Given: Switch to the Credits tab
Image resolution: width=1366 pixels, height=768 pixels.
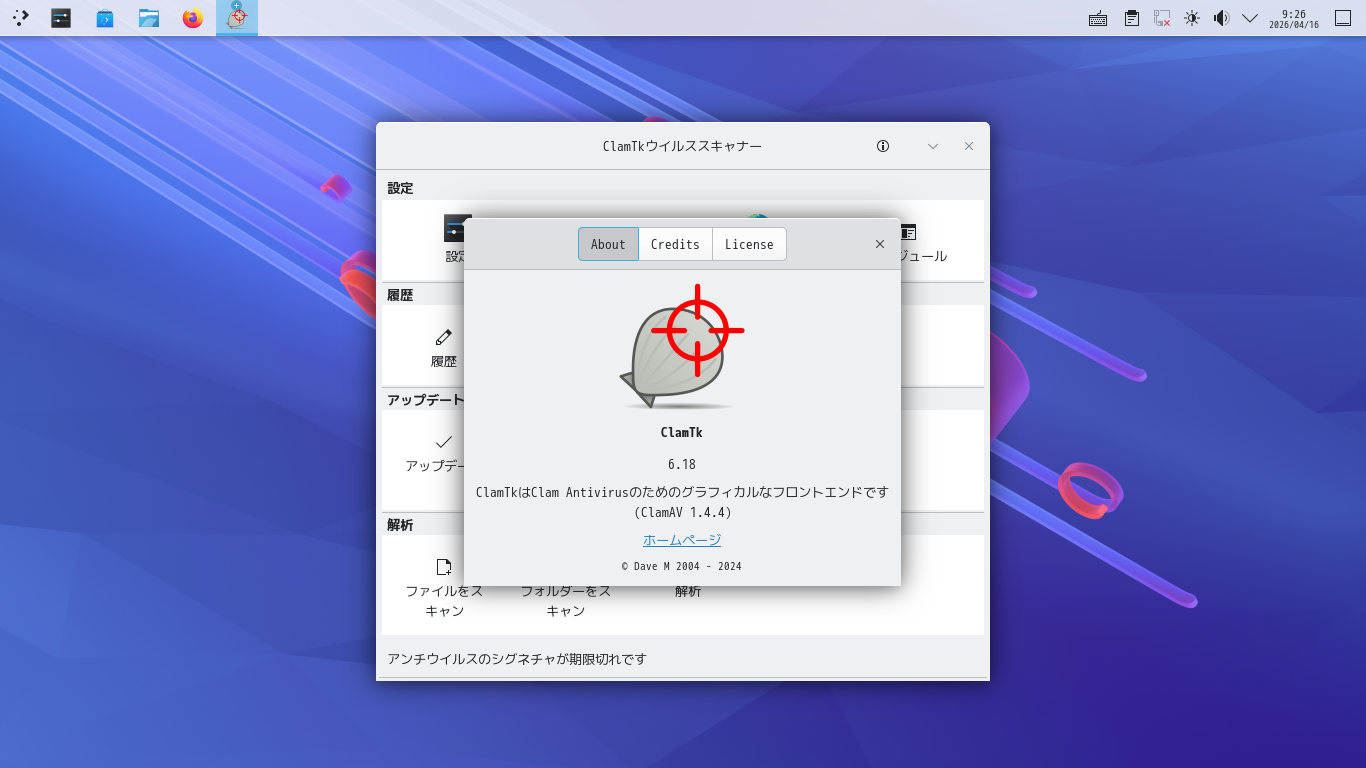Looking at the screenshot, I should (675, 244).
